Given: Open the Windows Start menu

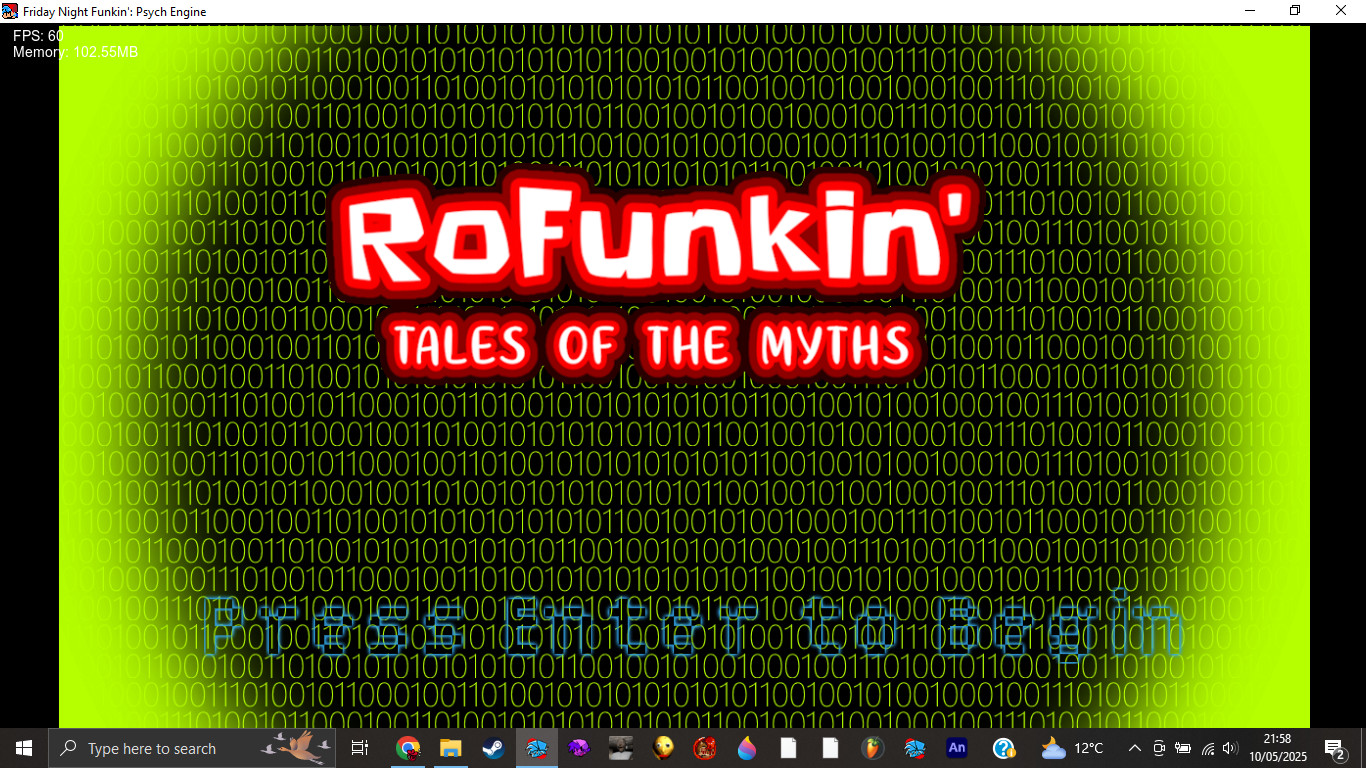Looking at the screenshot, I should pos(24,748).
